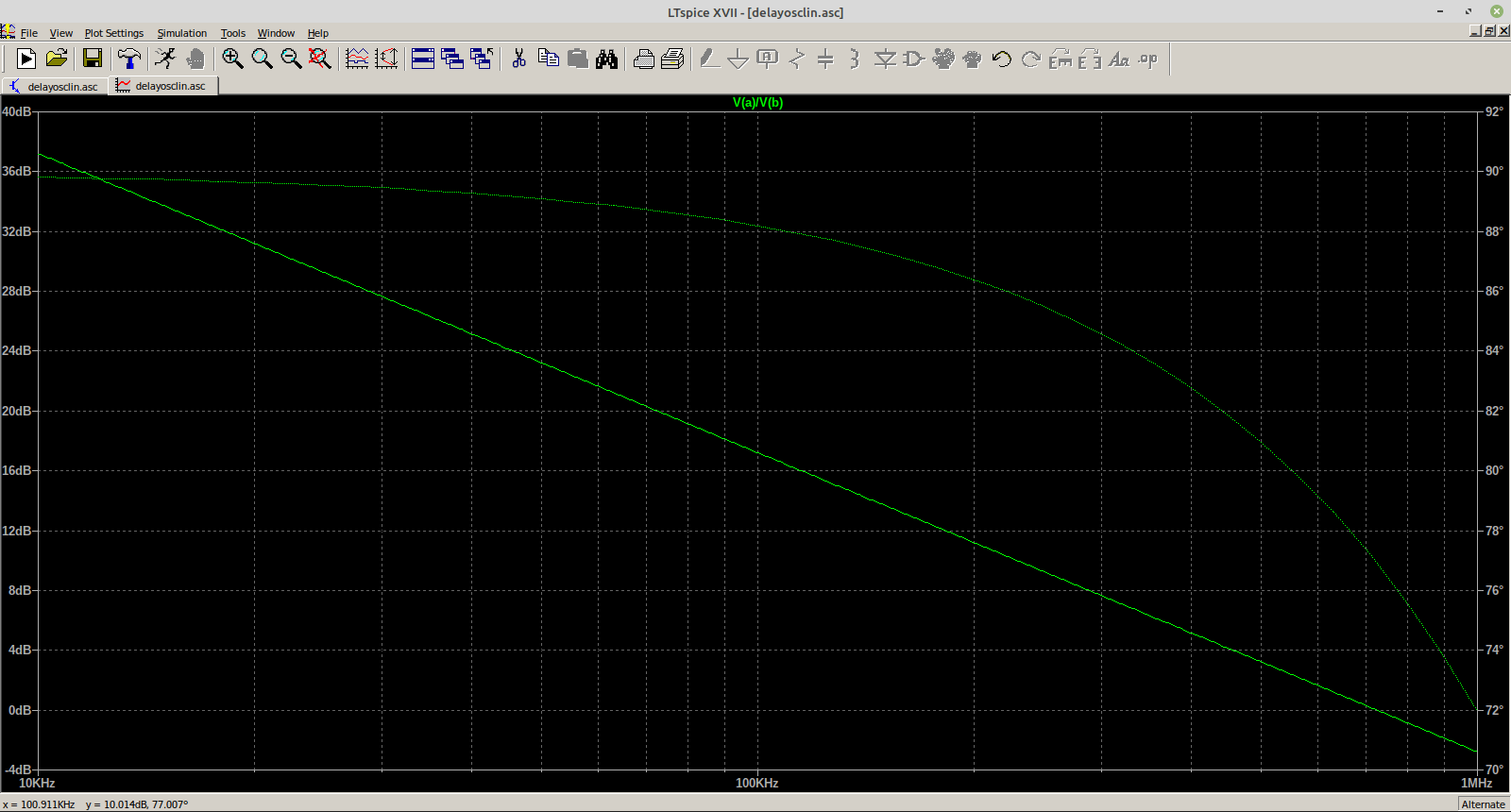Select the Ground symbol icon
The width and height of the screenshot is (1511, 812).
click(739, 59)
